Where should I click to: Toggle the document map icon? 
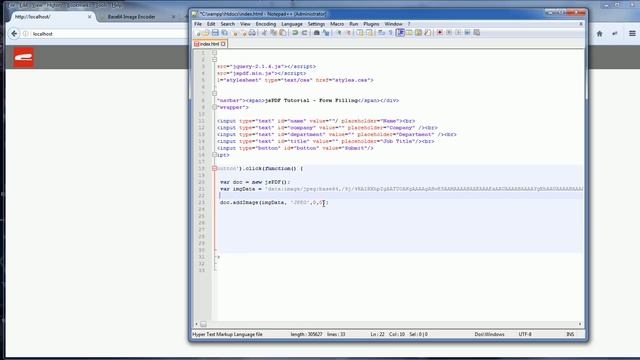pos(418,33)
